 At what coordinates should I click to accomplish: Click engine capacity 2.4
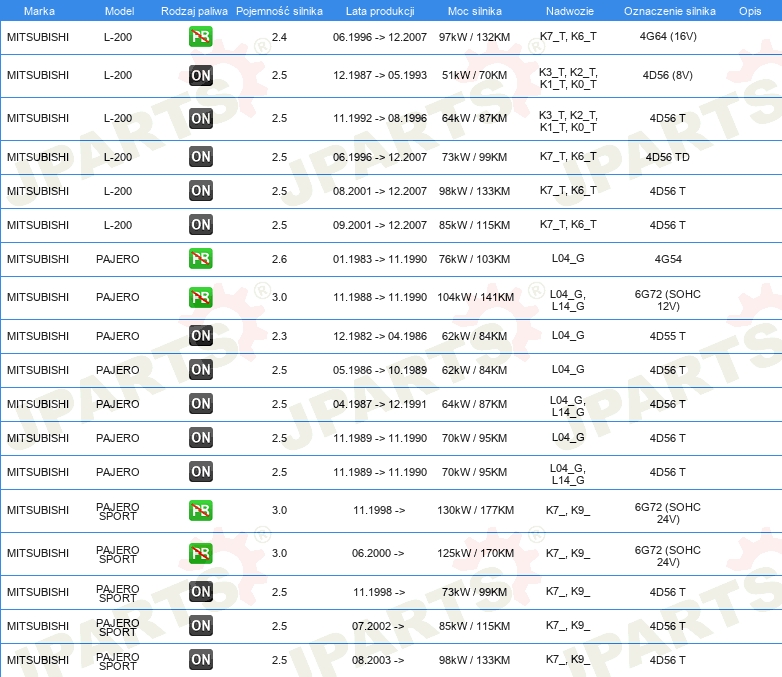click(x=279, y=37)
